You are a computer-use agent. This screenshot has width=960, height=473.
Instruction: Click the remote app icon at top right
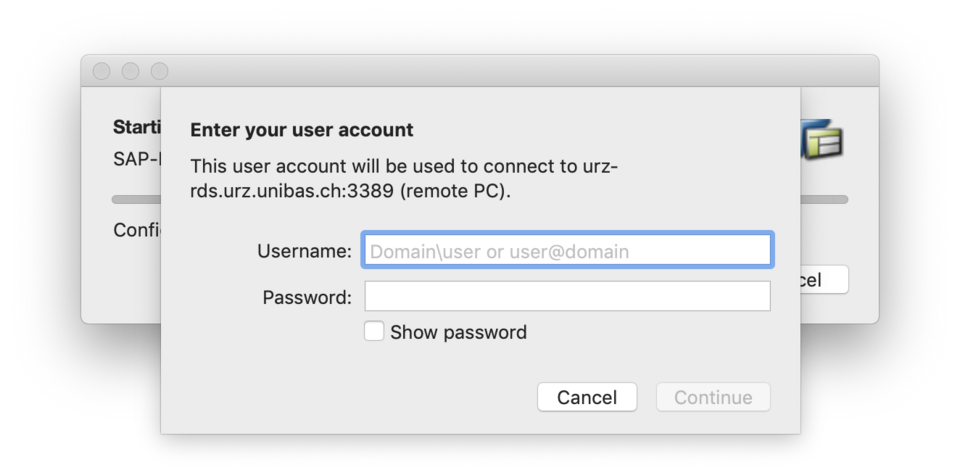click(822, 141)
